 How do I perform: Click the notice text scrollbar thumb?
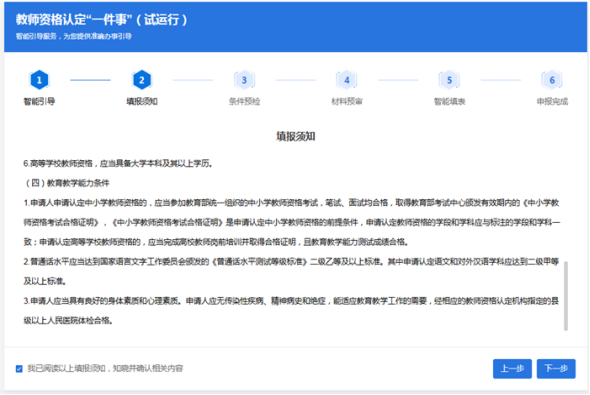566,296
